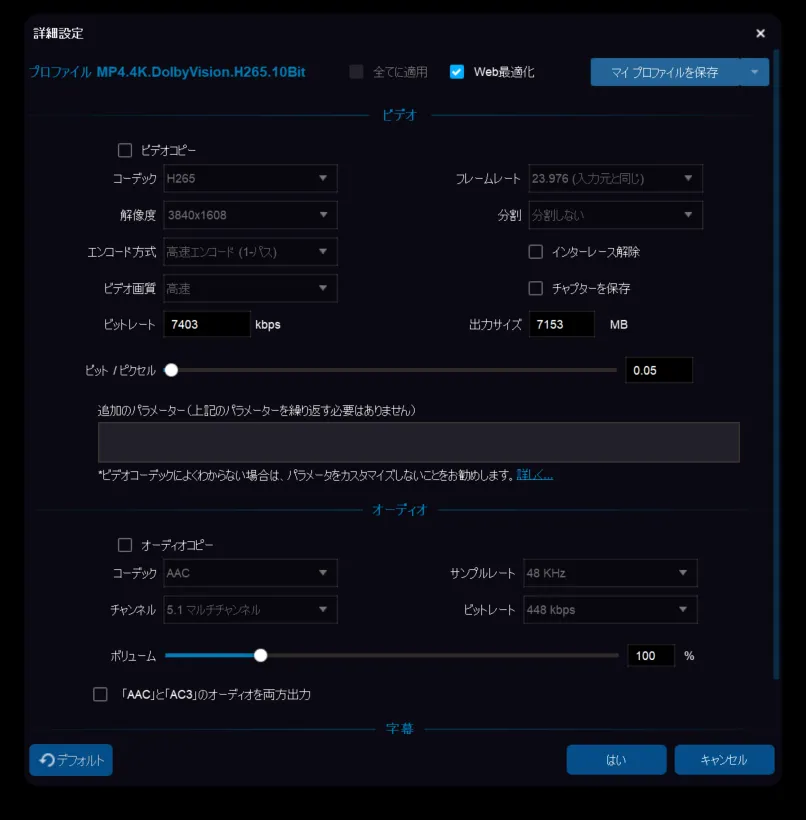The height and width of the screenshot is (820, 806).
Task: Expand the サンプルレート 48 KHz dropdown
Action: pos(610,573)
